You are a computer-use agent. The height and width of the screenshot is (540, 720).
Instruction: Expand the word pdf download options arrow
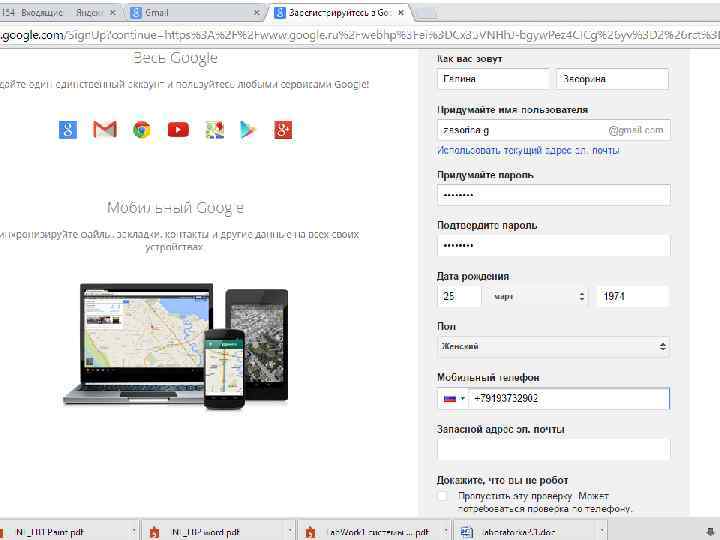coord(290,532)
